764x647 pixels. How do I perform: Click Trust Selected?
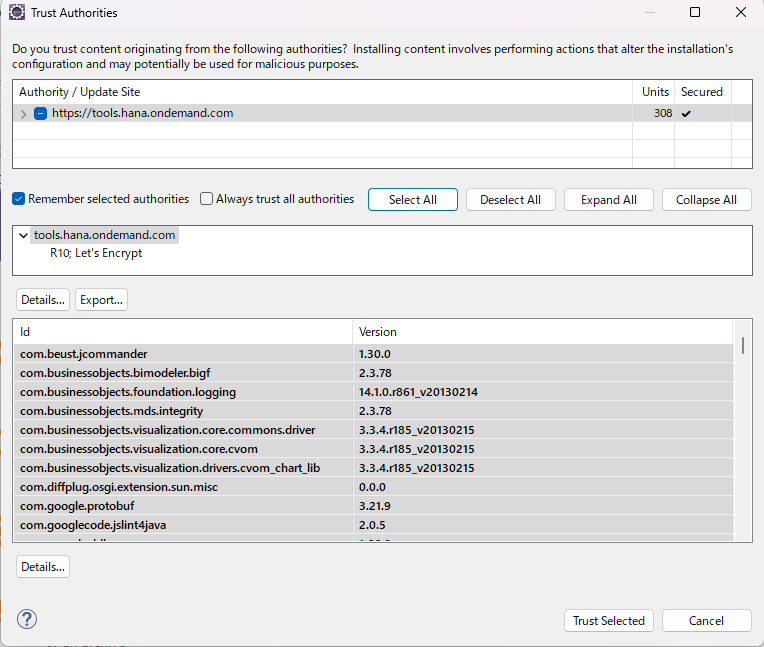point(609,621)
